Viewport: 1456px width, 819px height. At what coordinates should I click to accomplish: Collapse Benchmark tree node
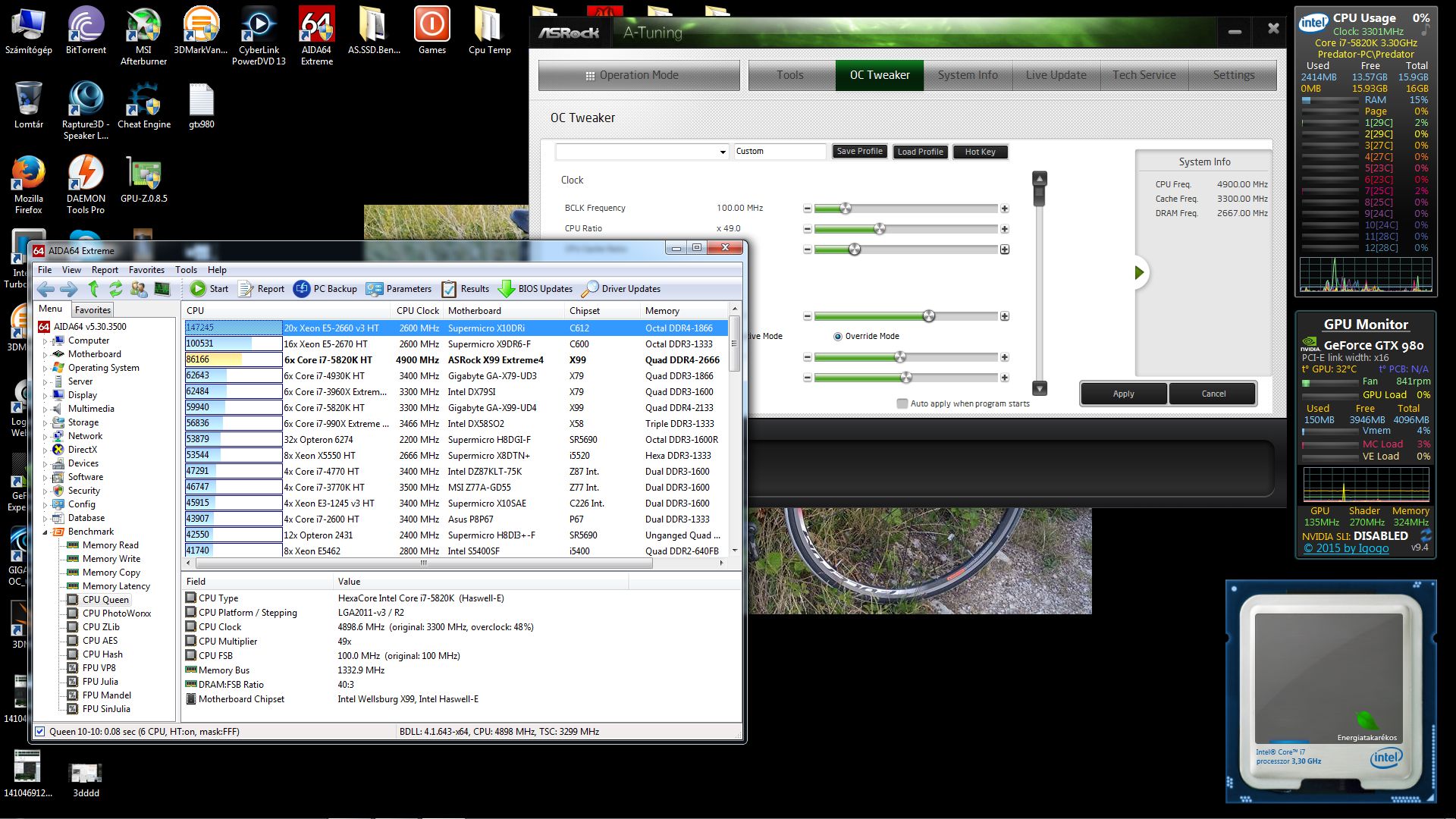(45, 532)
